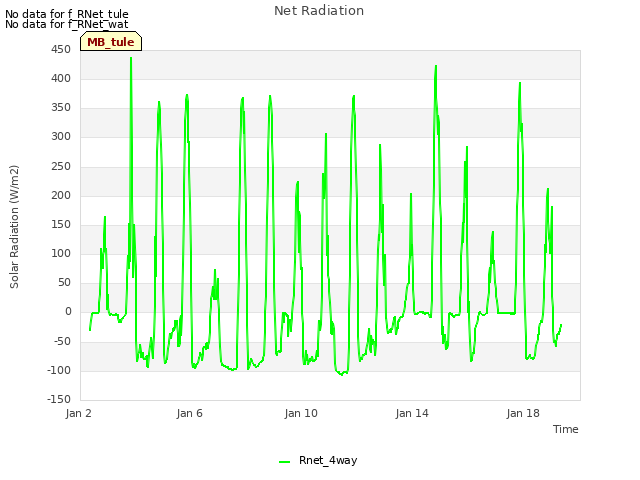This screenshot has width=640, height=480.
Task: Click the -100 y-axis tick label
Action: tap(59, 370)
